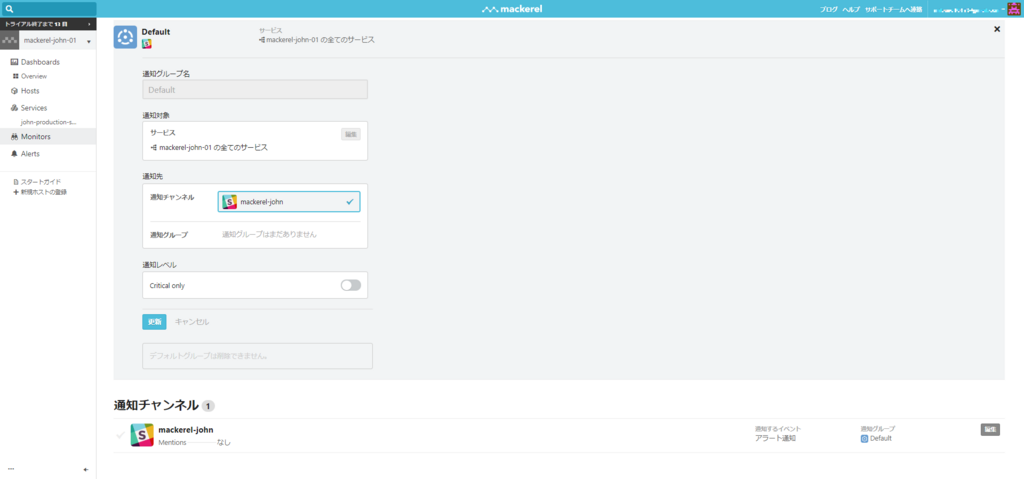Click the organization logo mackerel-john-01
Viewport: 1024px width, 479px height.
[x=10, y=41]
